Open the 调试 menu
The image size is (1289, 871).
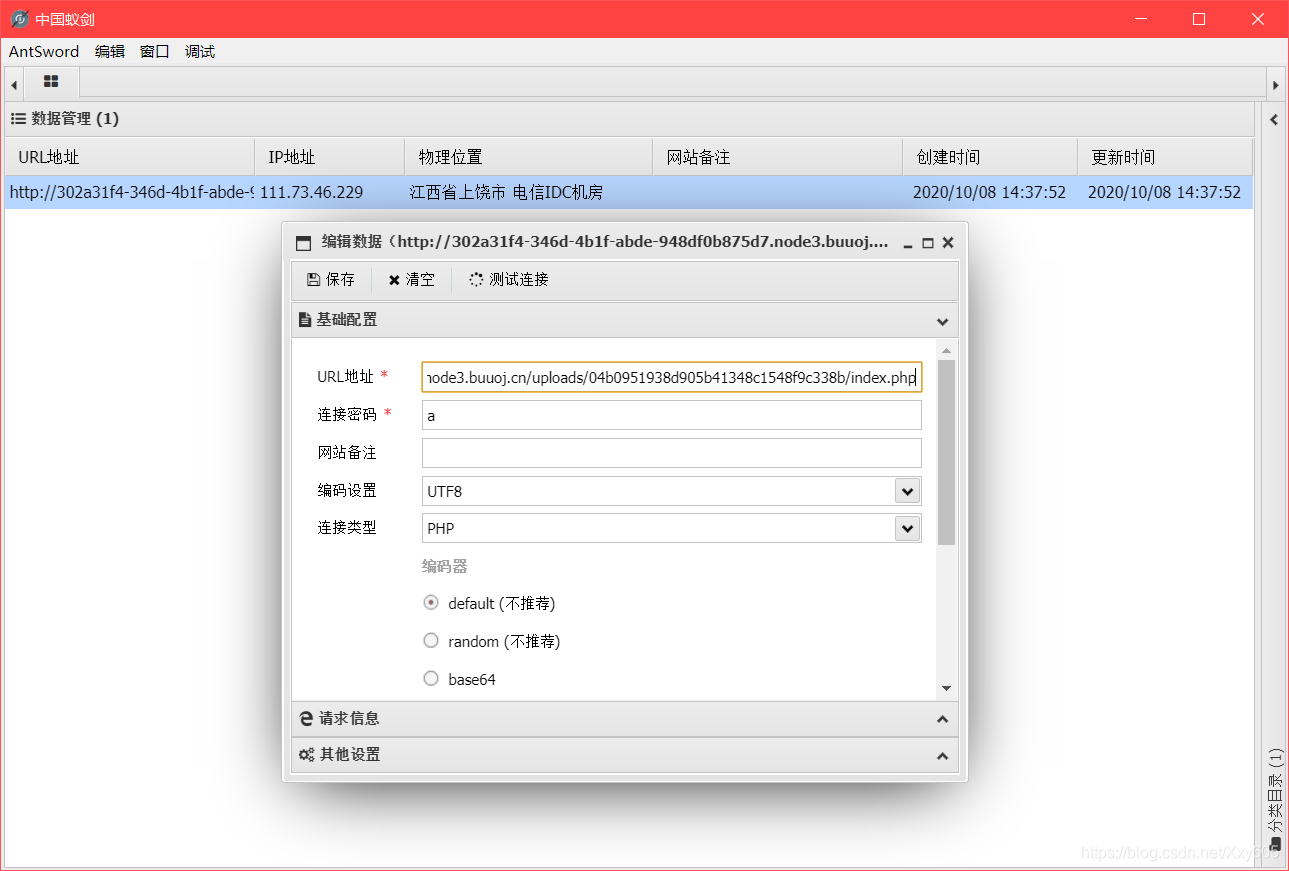tap(200, 52)
